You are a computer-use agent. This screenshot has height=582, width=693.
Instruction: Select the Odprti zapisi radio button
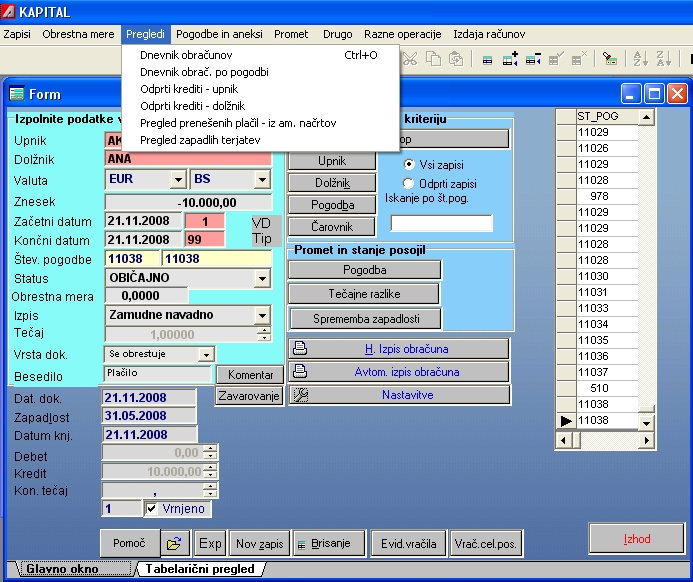(408, 184)
